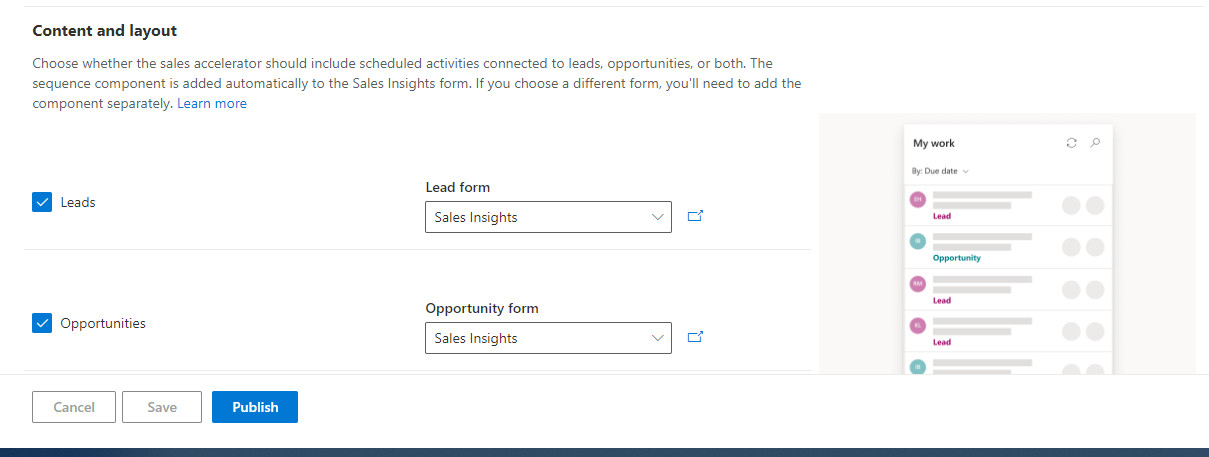Click the My work preview heading
The width and height of the screenshot is (1209, 457).
pos(934,143)
